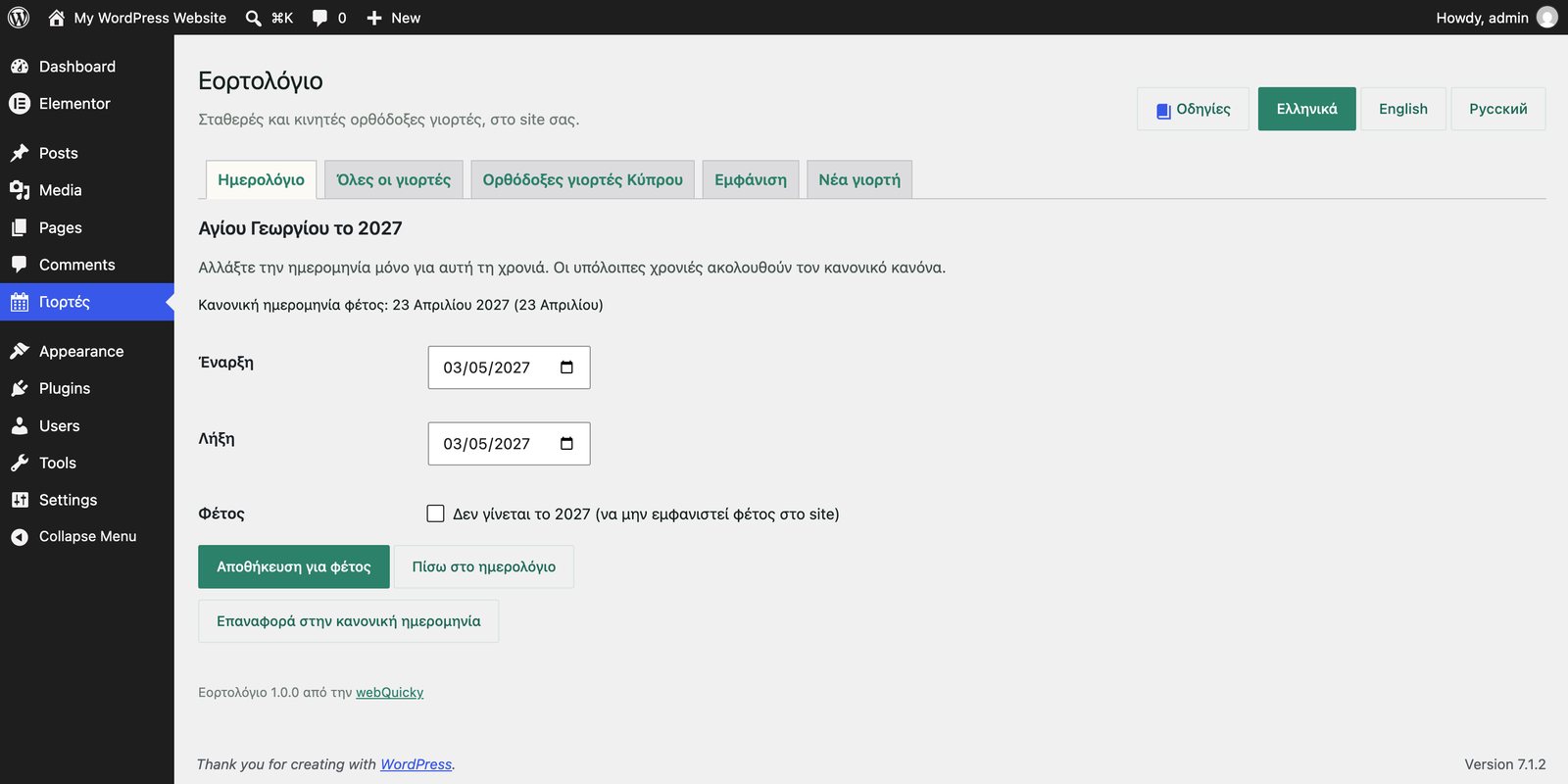Screen dimensions: 1568x784
Task: Switch language to Русский
Action: click(1497, 109)
